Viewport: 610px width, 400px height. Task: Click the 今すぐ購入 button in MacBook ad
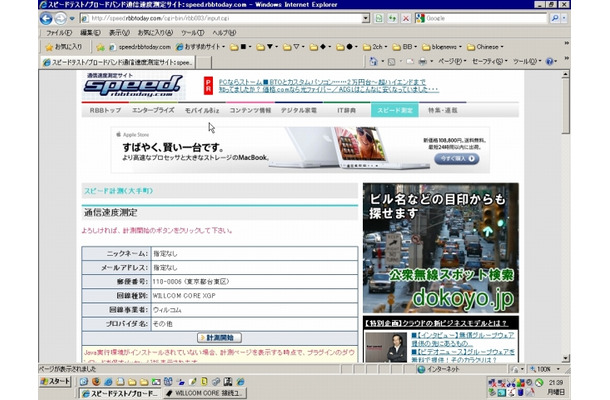coord(457,159)
